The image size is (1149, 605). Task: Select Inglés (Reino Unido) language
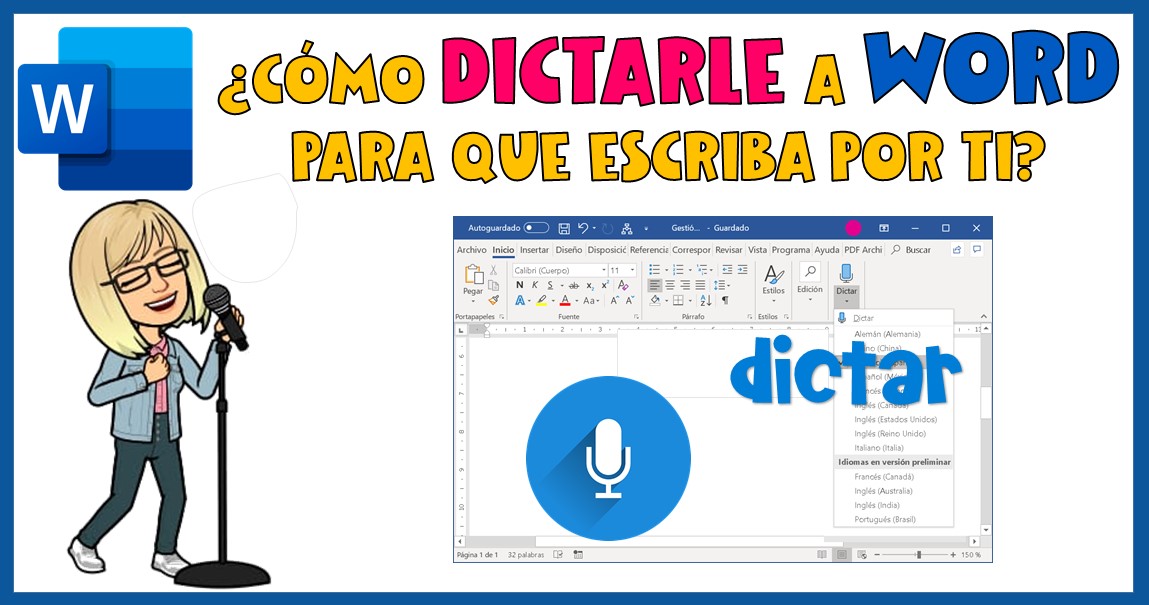point(890,434)
